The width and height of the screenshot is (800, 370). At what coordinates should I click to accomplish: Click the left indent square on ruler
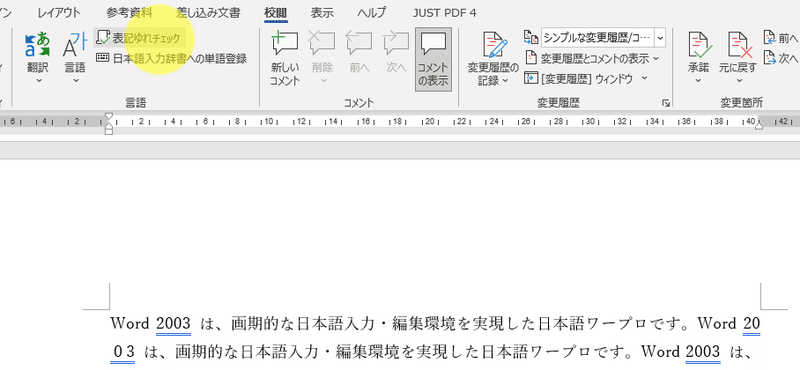[109, 132]
